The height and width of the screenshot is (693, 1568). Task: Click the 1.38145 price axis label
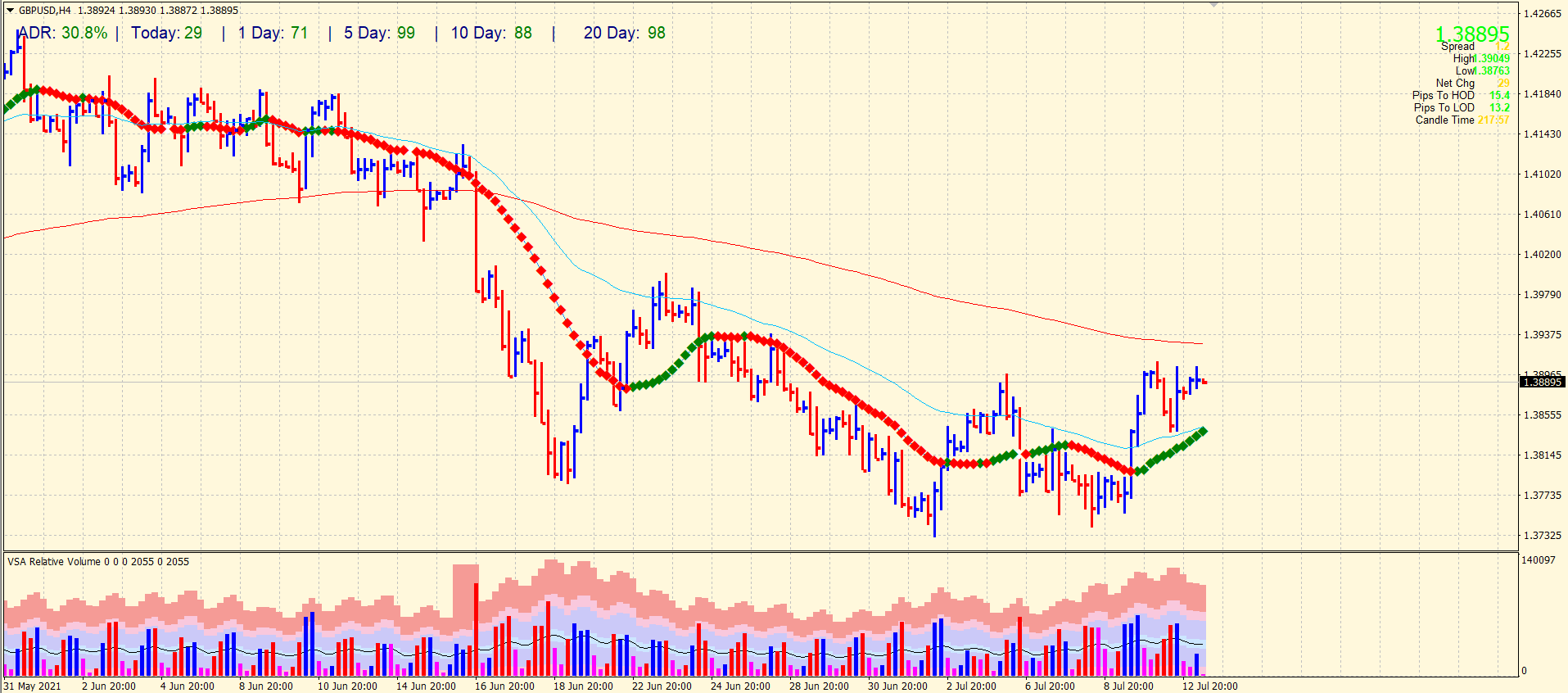coord(1543,455)
